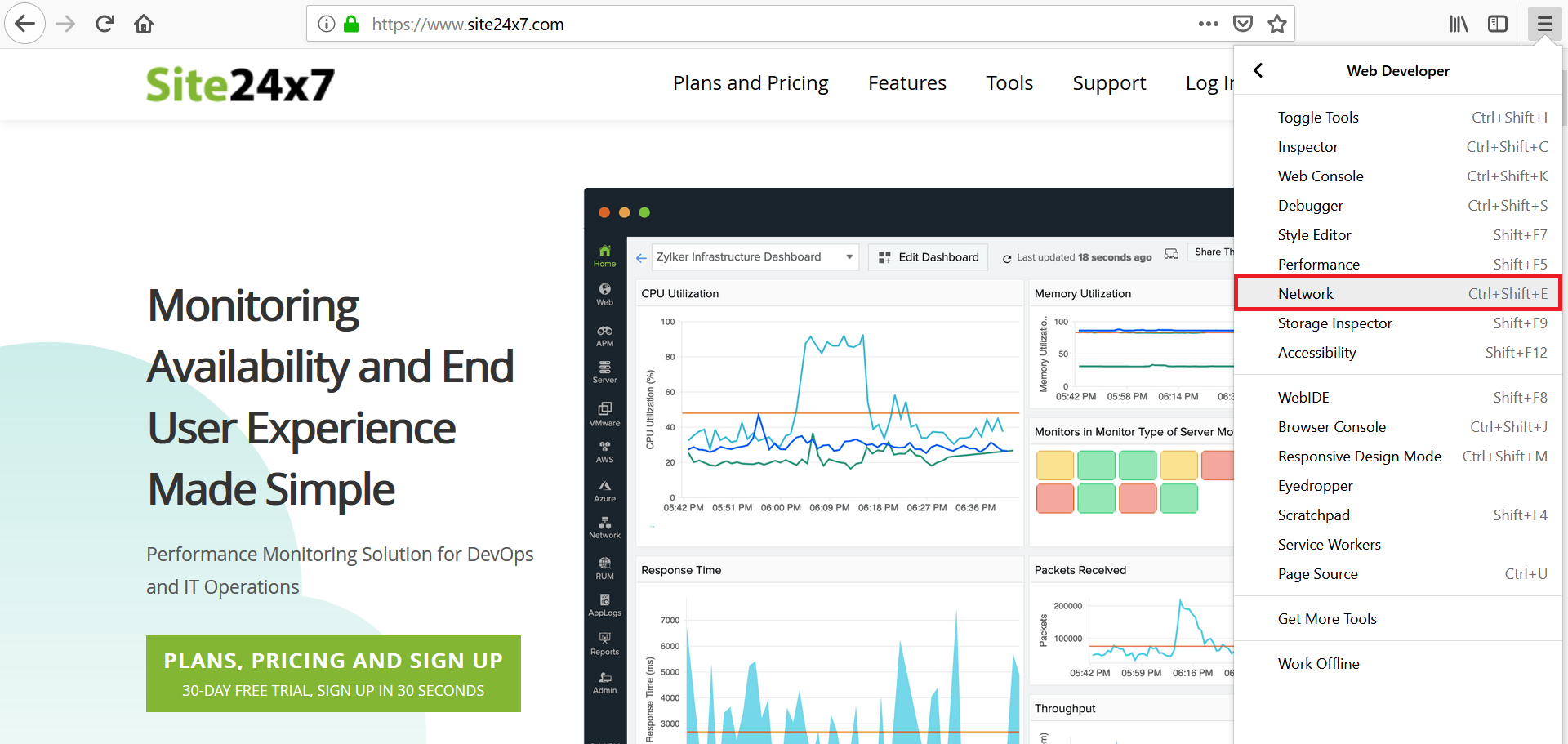Refresh dashboard via Last updated icon

[1007, 258]
